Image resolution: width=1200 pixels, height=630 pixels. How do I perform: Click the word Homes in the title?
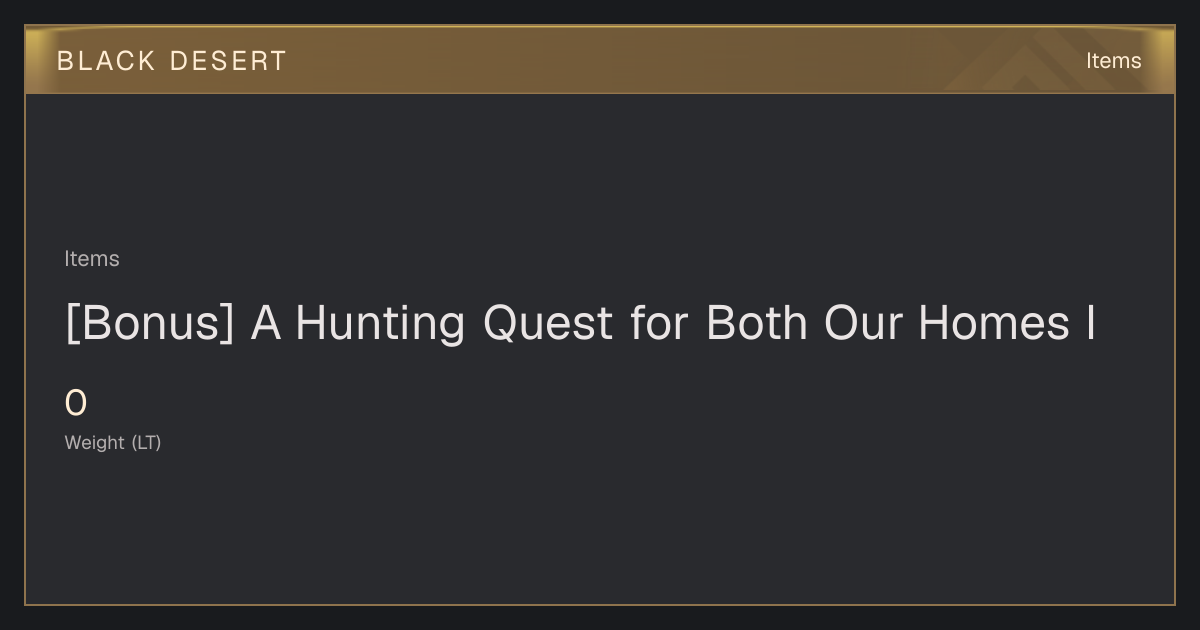994,324
